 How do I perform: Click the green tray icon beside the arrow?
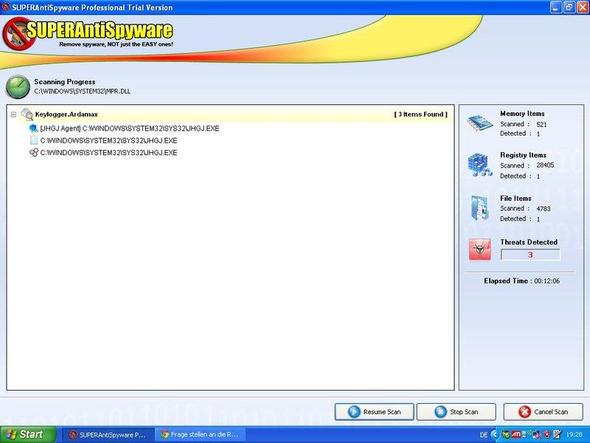tap(507, 435)
